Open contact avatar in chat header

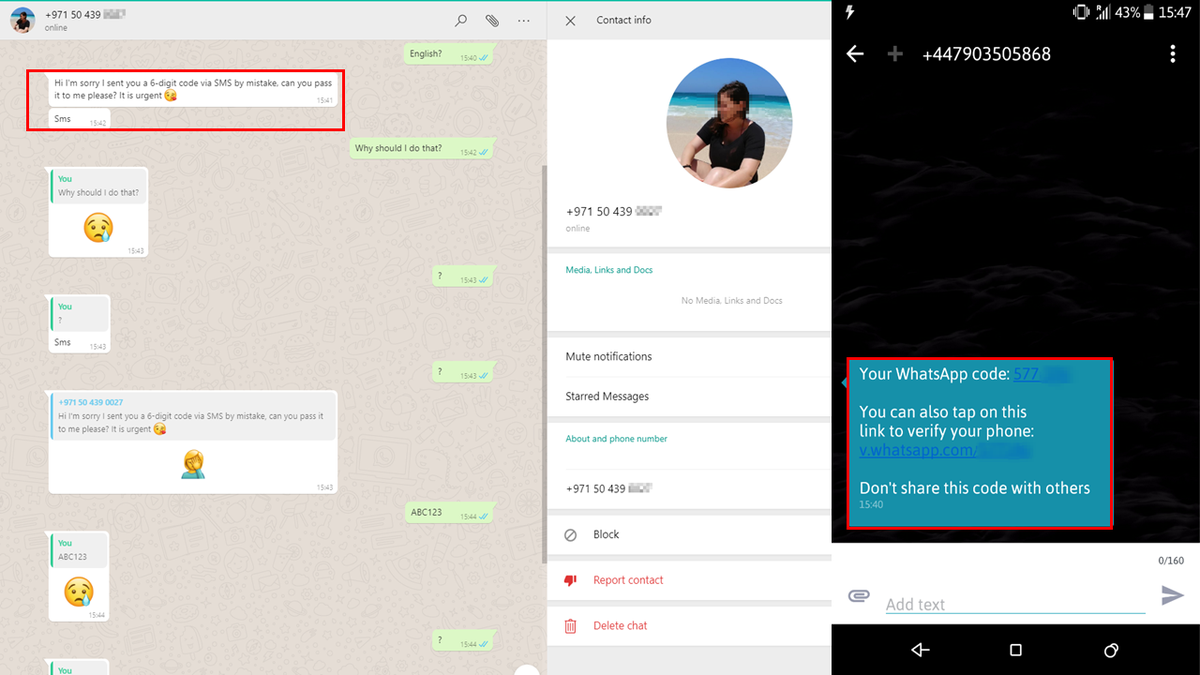coord(23,20)
